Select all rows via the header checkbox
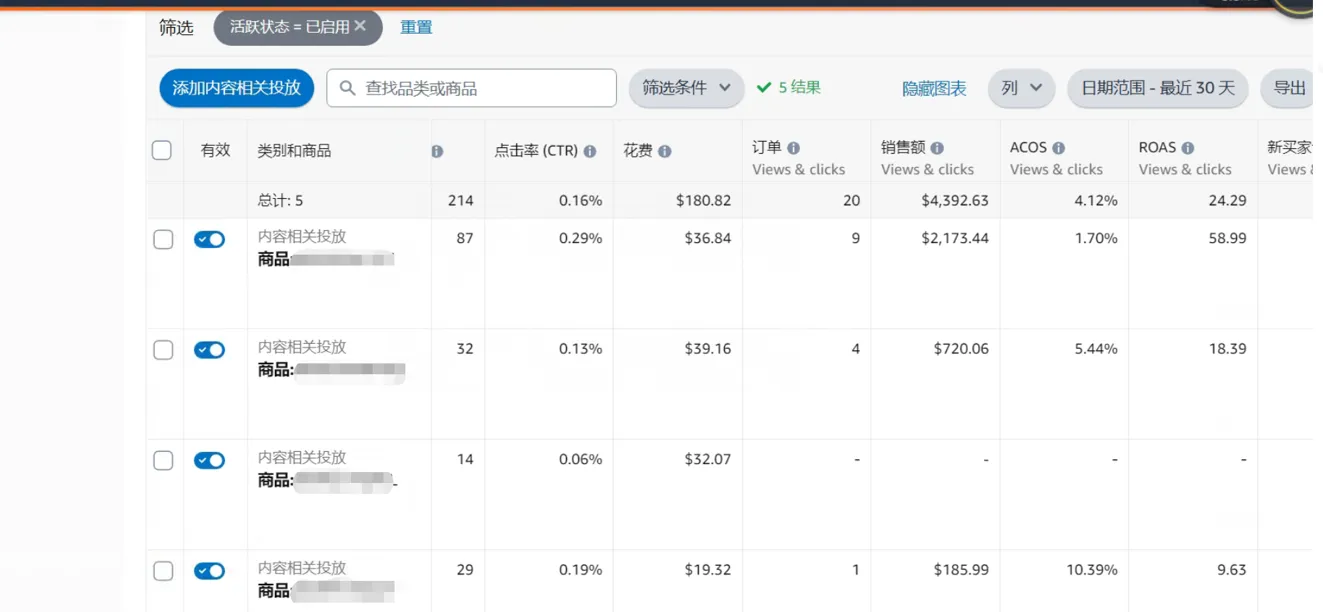1323x612 pixels. (162, 149)
